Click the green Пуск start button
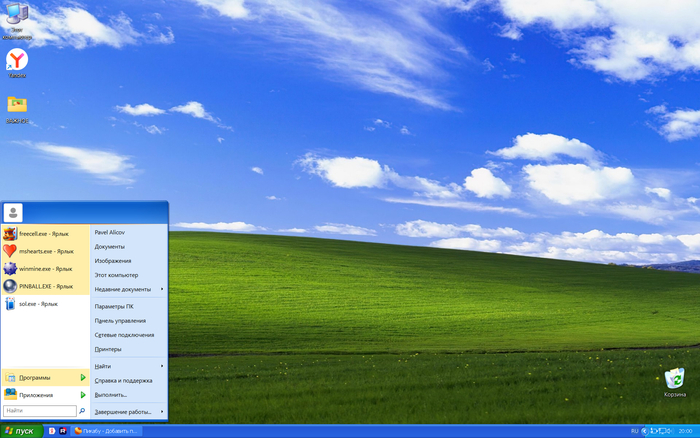700x438 pixels. 20,431
